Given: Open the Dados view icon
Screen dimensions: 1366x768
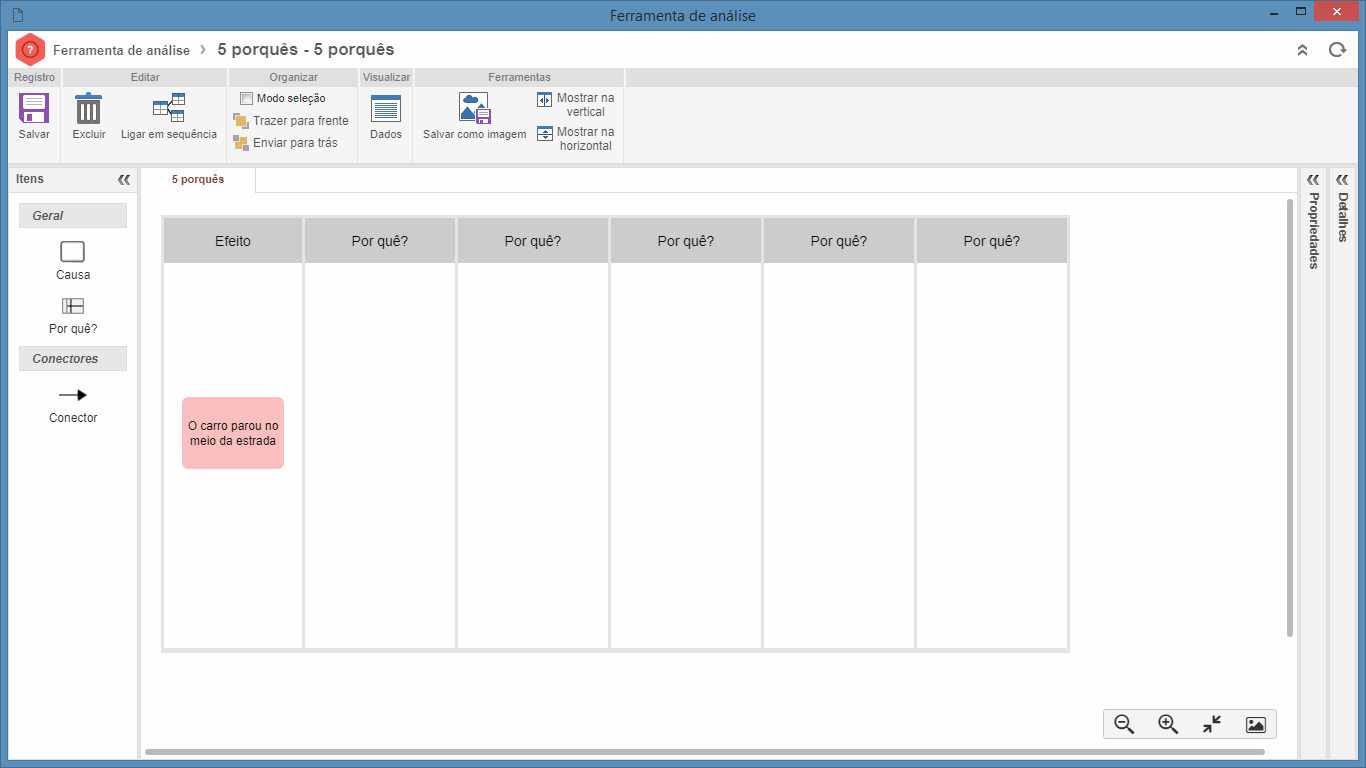Looking at the screenshot, I should [386, 109].
